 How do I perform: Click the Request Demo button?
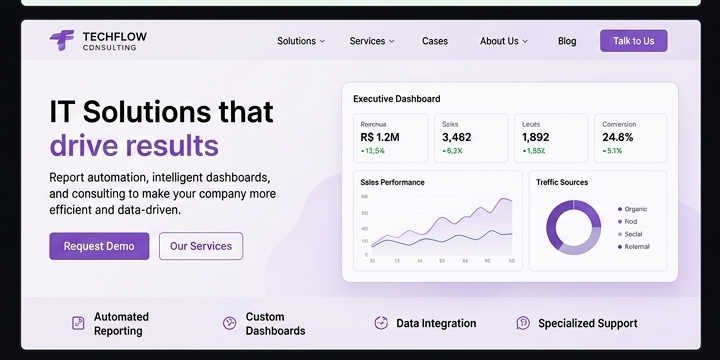tap(99, 246)
